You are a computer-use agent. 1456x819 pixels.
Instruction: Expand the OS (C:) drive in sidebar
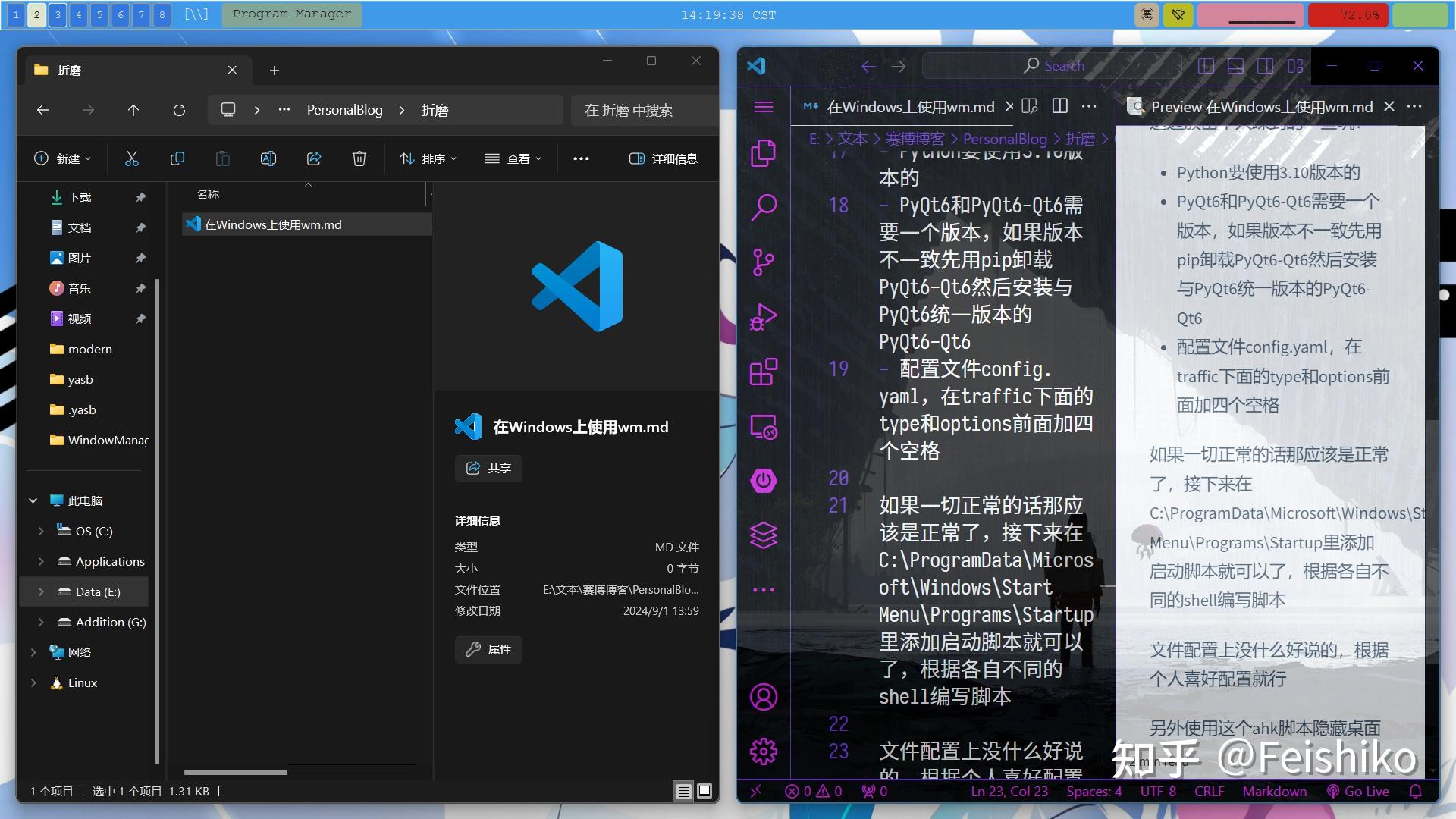[41, 531]
